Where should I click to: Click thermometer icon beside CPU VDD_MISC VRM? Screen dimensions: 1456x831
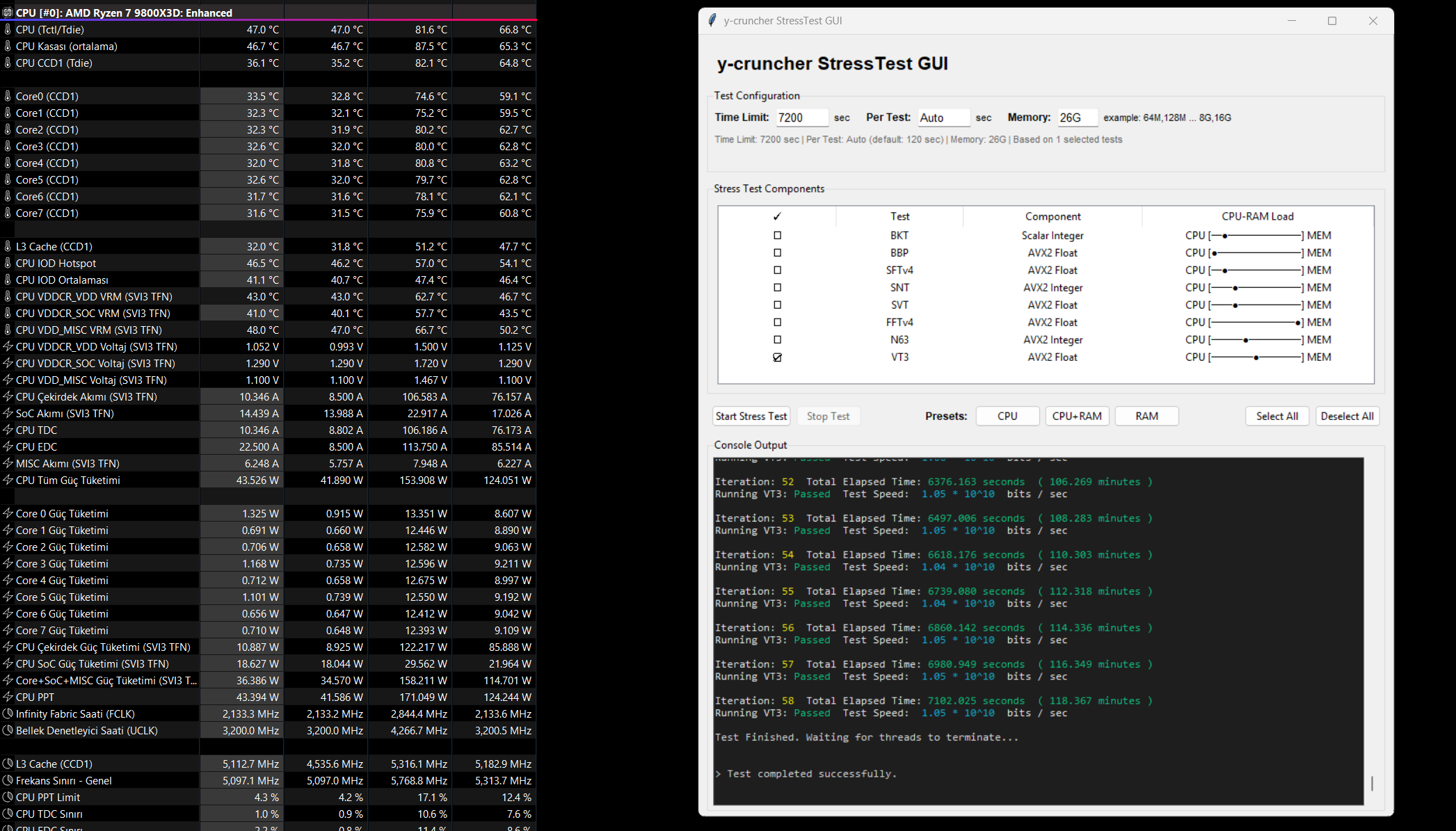[8, 330]
